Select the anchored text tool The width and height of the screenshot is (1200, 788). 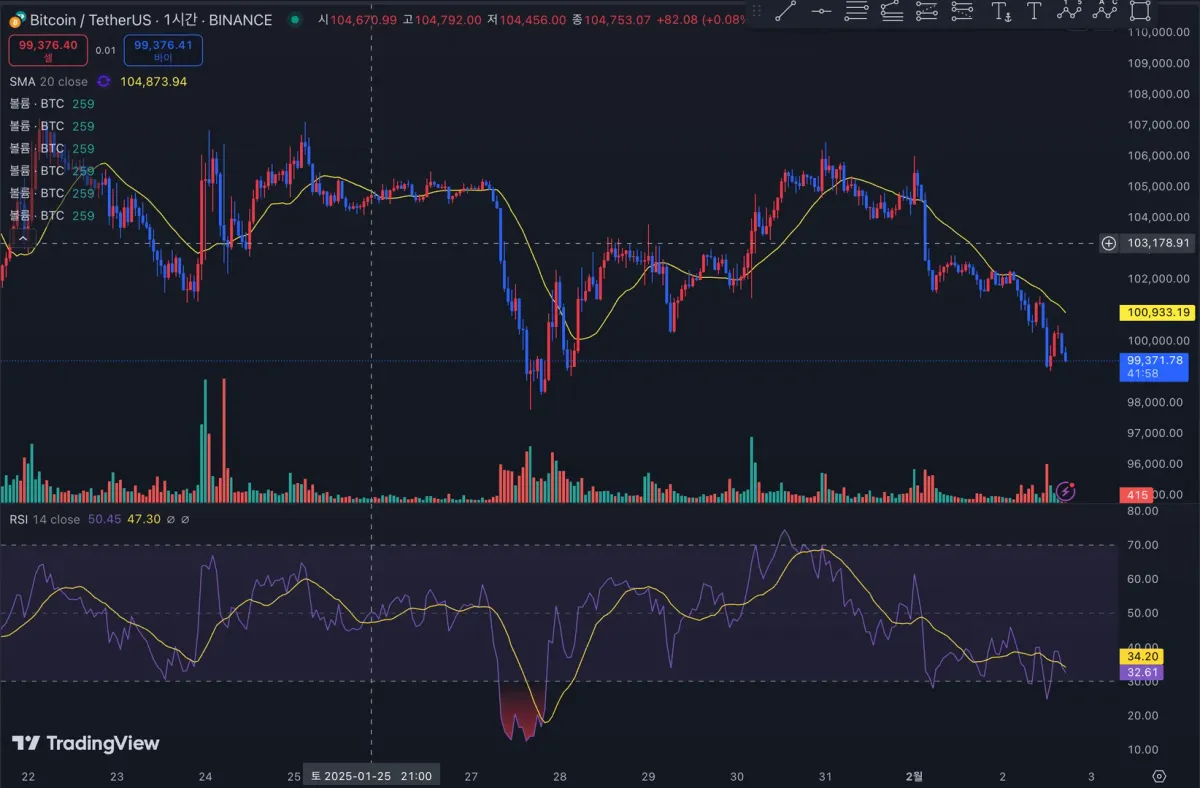pyautogui.click(x=1000, y=11)
